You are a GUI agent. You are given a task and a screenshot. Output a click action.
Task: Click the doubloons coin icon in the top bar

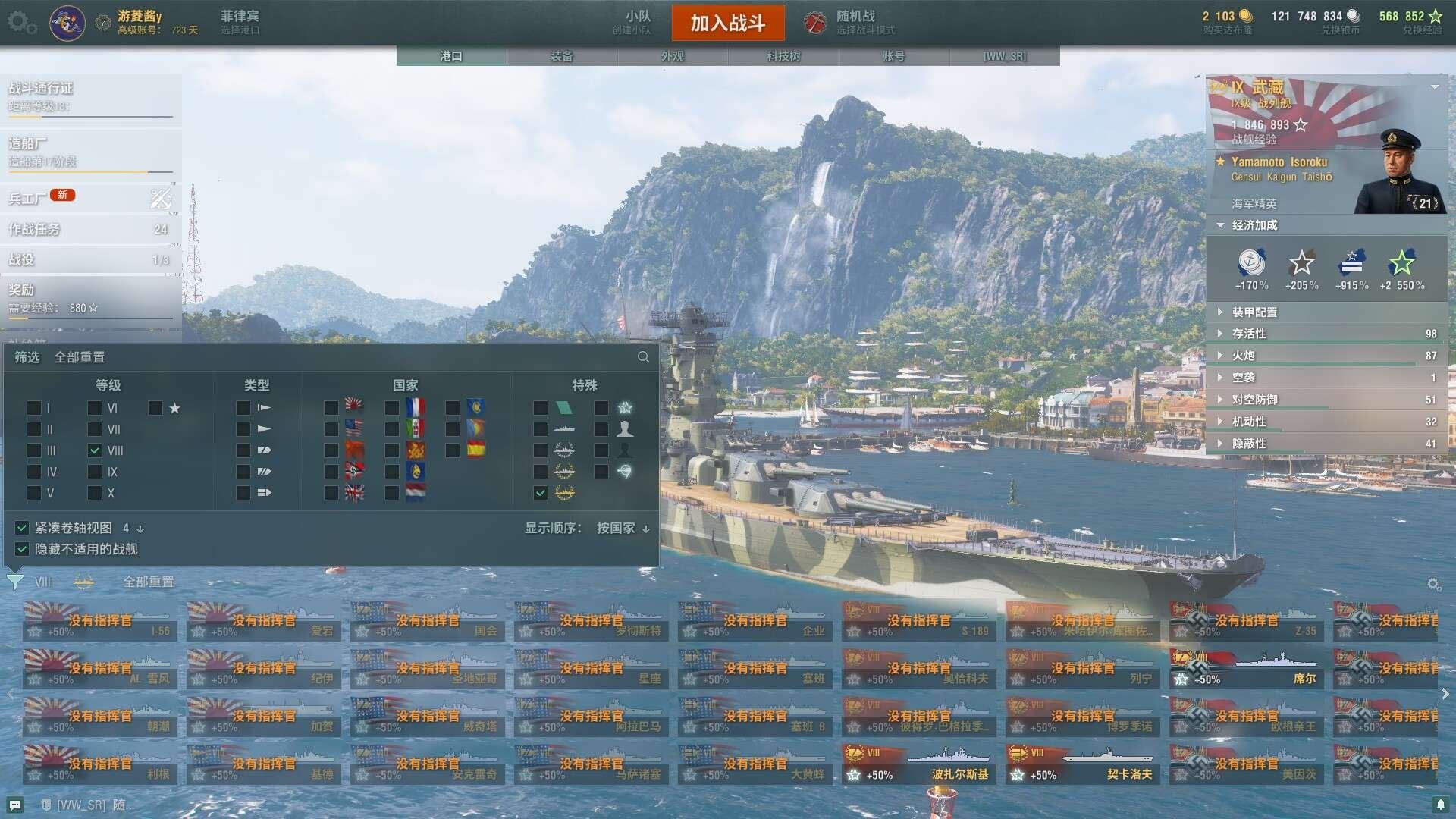point(1246,16)
